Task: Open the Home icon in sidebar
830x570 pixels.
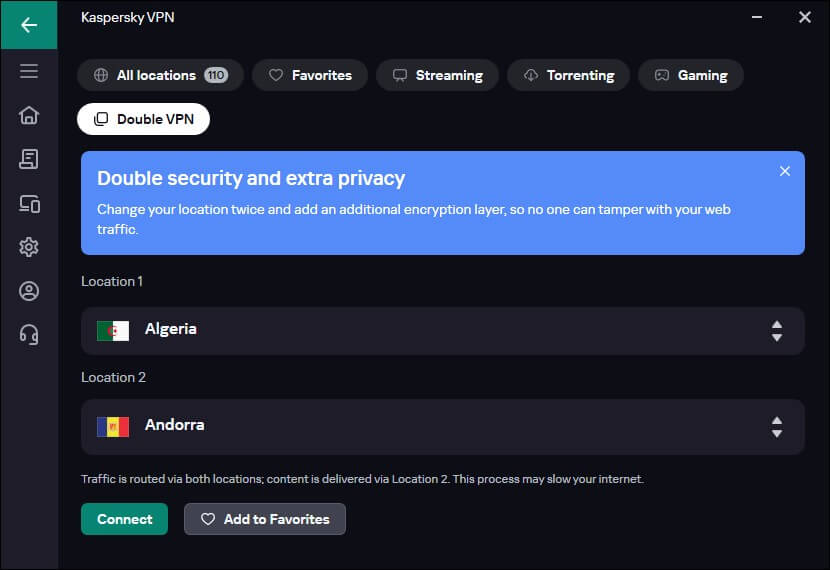Action: 29,115
